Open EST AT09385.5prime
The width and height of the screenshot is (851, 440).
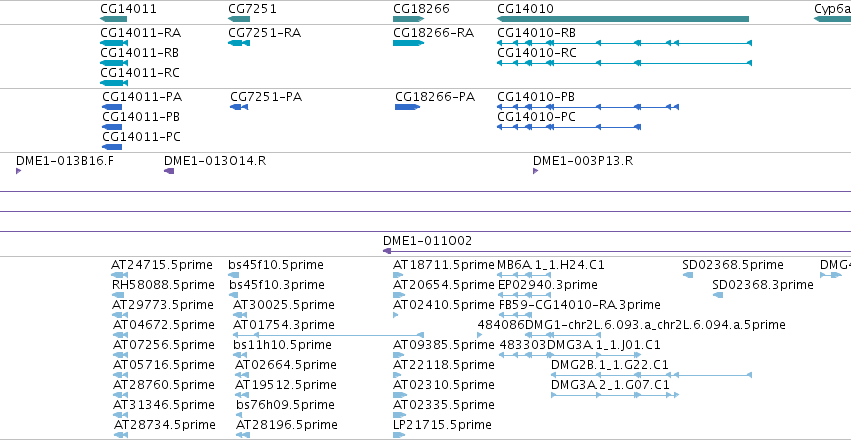(444, 345)
